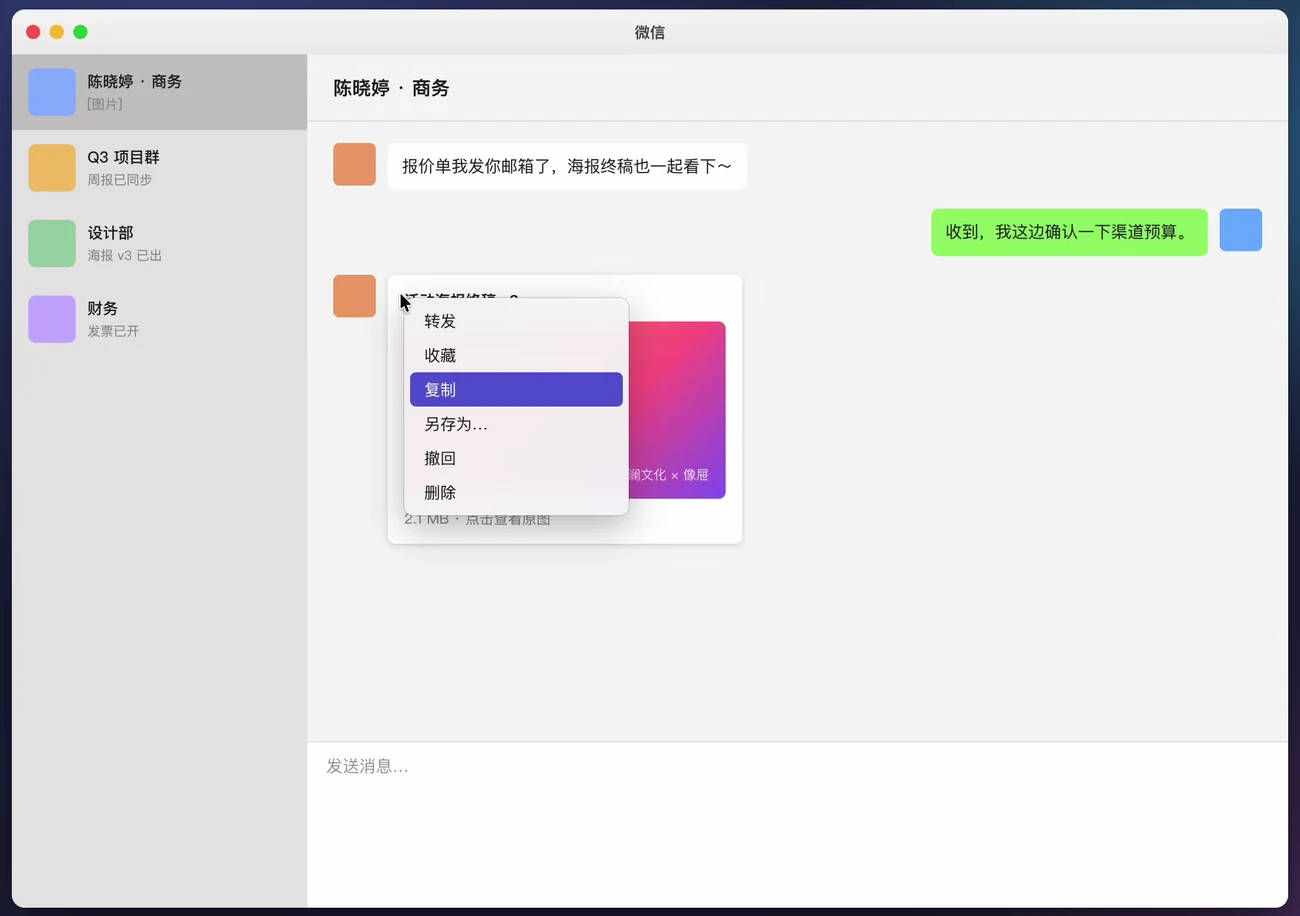Click sender avatar beside the poster image message
Screen dimensions: 1300x916
click(x=354, y=296)
